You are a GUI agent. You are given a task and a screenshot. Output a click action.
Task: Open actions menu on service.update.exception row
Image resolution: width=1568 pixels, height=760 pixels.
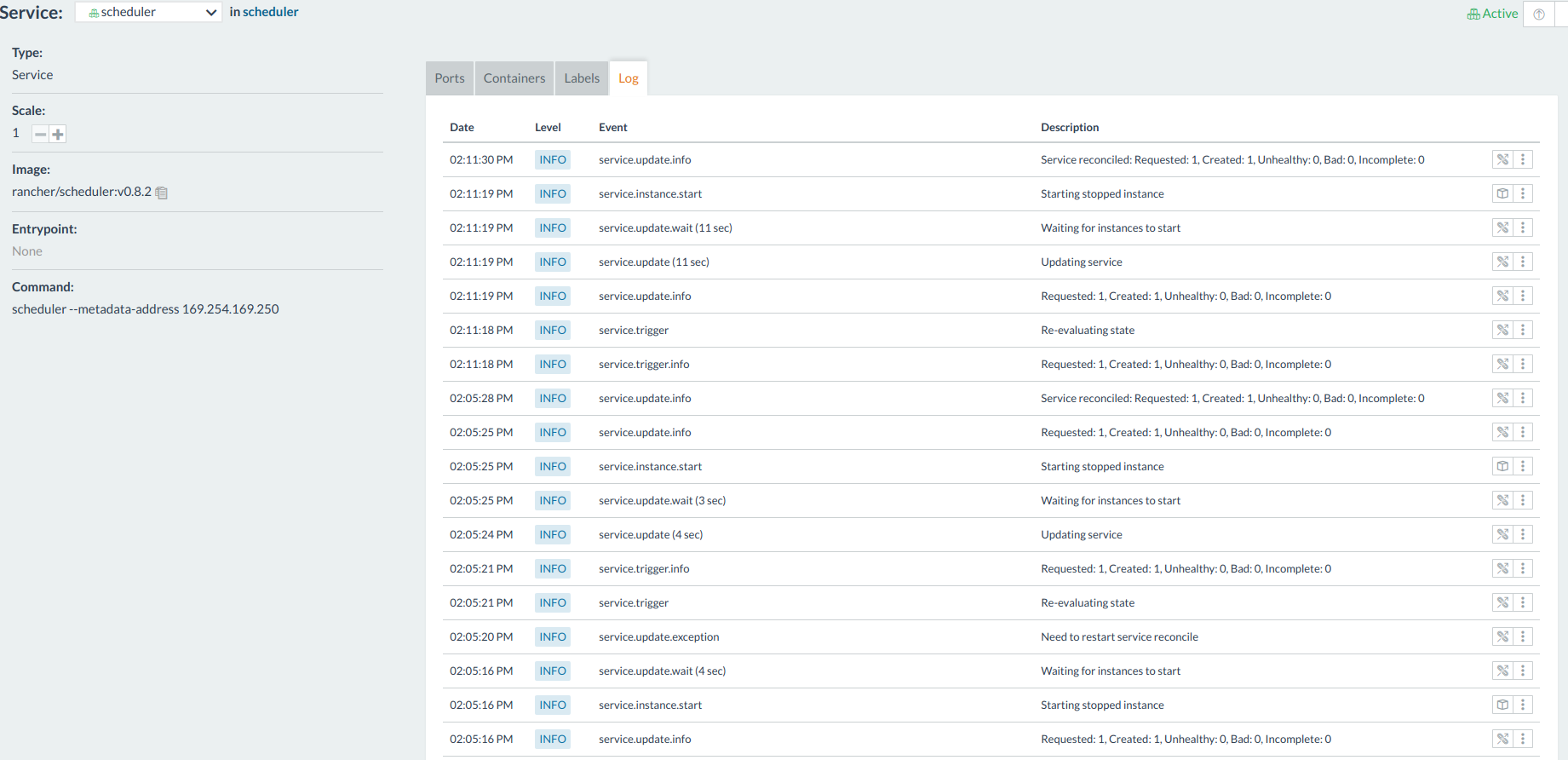(x=1523, y=636)
